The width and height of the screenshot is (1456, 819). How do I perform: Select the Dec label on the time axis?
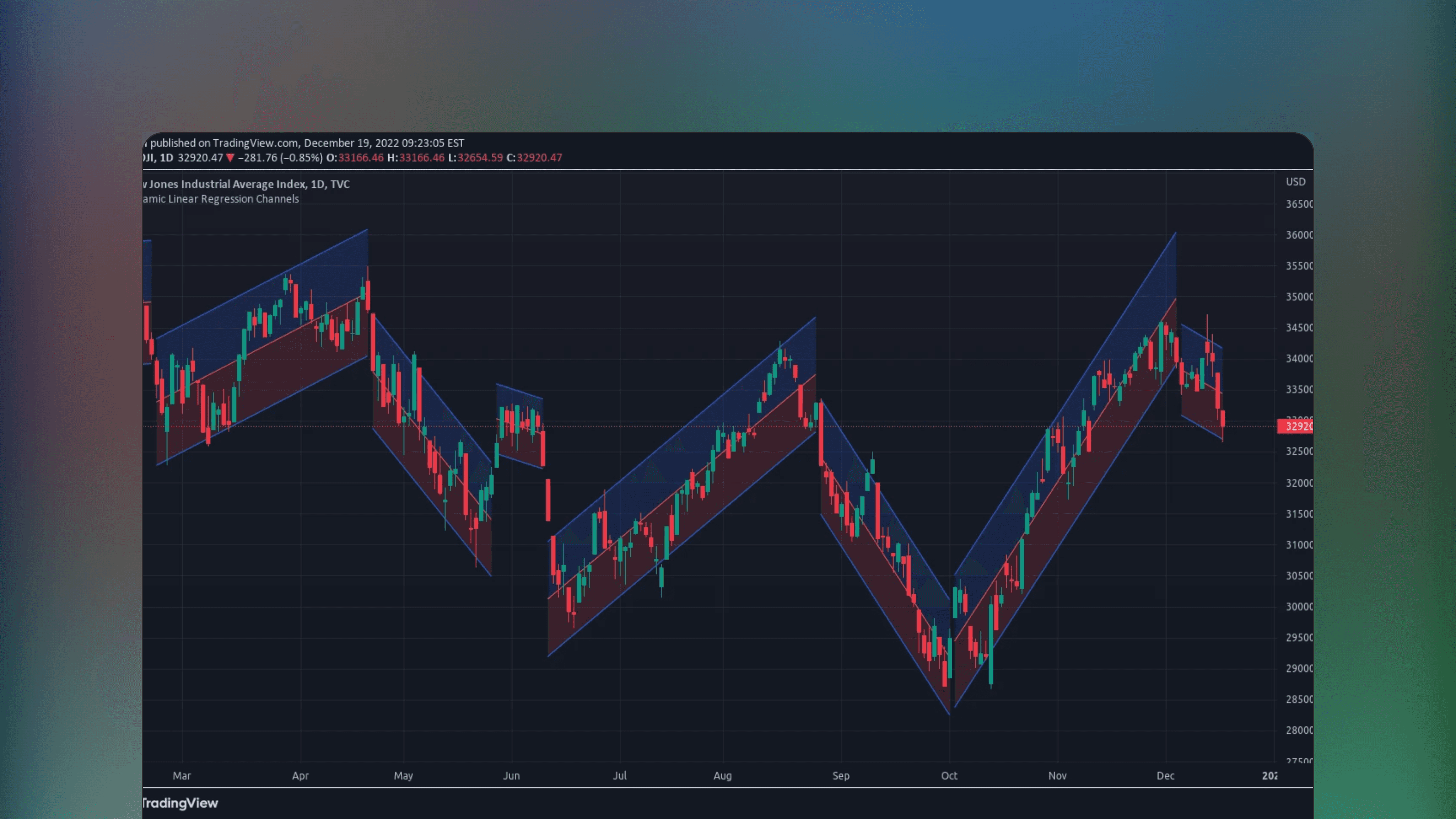(x=1165, y=775)
